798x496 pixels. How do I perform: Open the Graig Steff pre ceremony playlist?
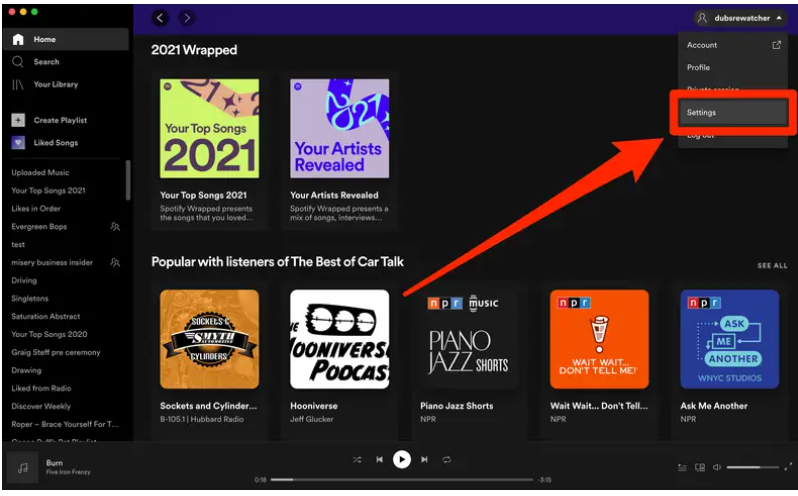tap(56, 353)
